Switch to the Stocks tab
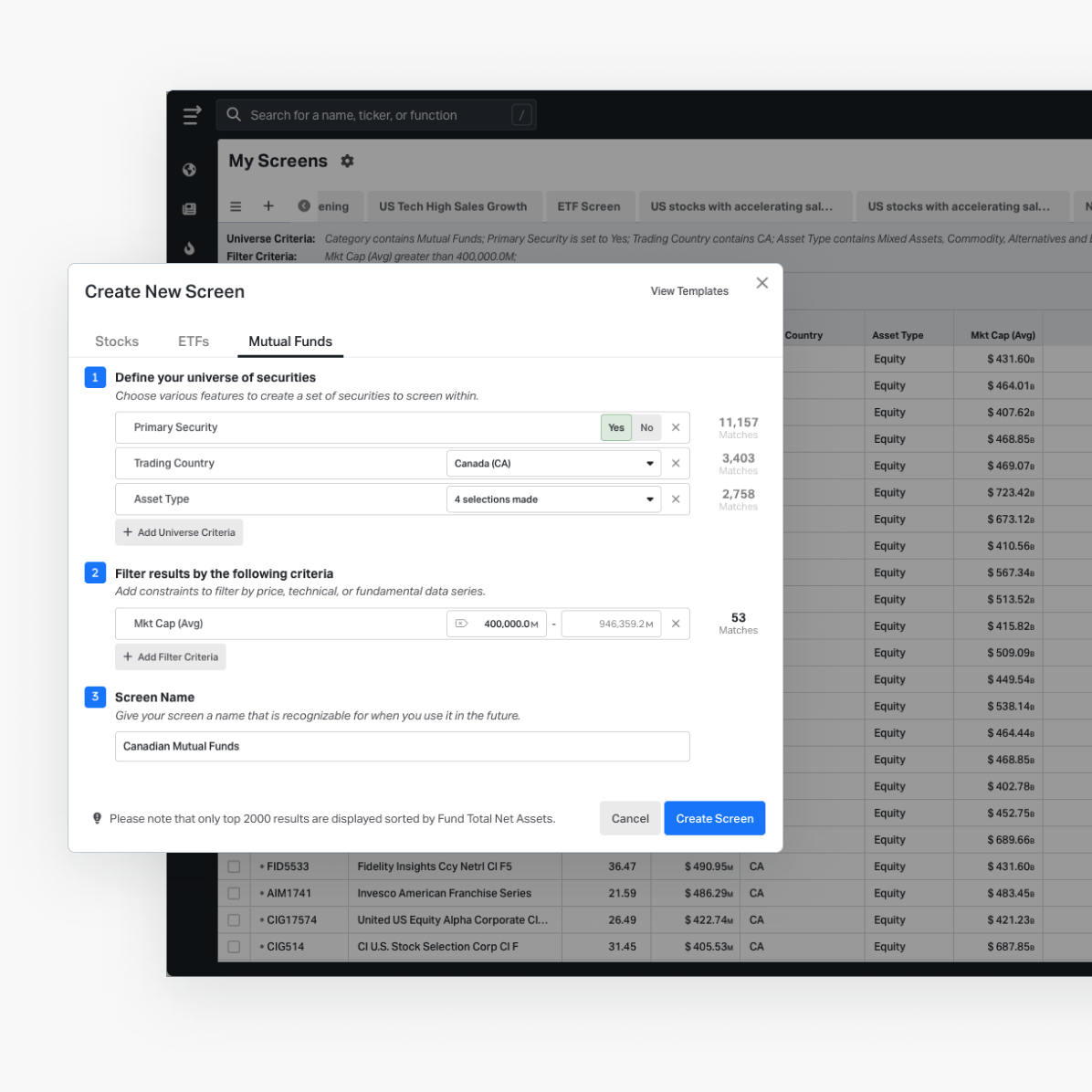 click(117, 341)
